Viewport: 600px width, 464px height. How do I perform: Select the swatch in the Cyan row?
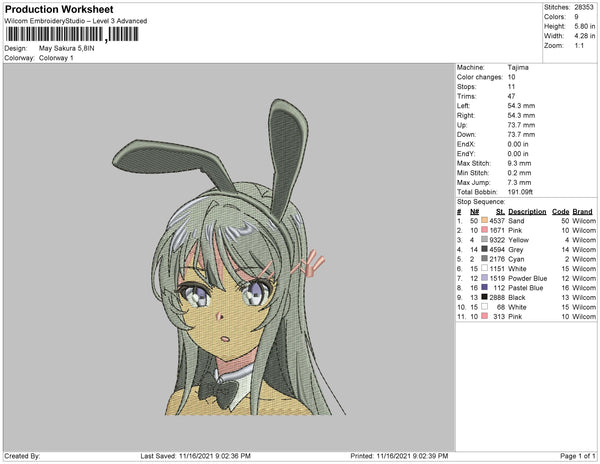pyautogui.click(x=484, y=259)
